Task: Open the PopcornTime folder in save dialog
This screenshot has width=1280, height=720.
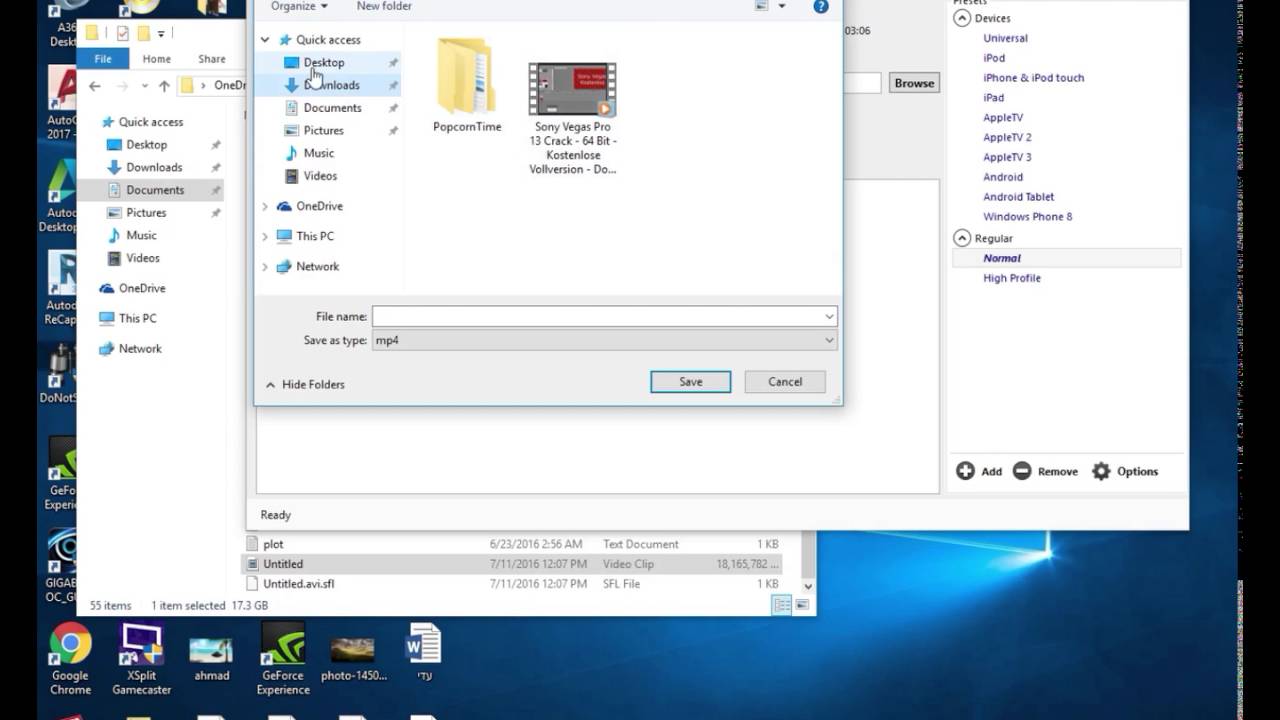Action: tap(467, 86)
